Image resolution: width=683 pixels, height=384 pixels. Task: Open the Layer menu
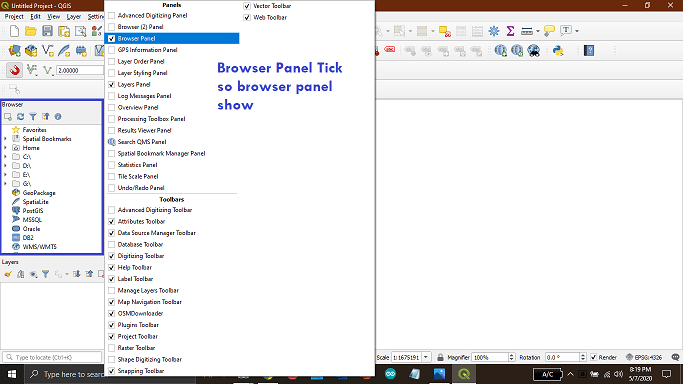pos(74,17)
